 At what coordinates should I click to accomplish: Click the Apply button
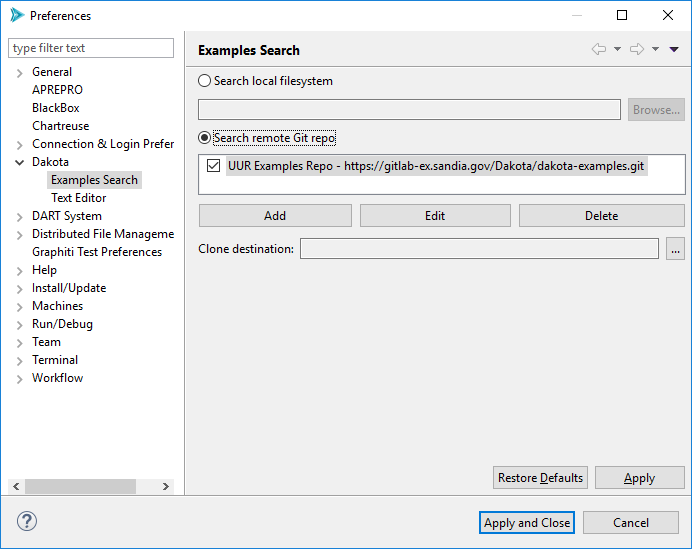[x=639, y=478]
